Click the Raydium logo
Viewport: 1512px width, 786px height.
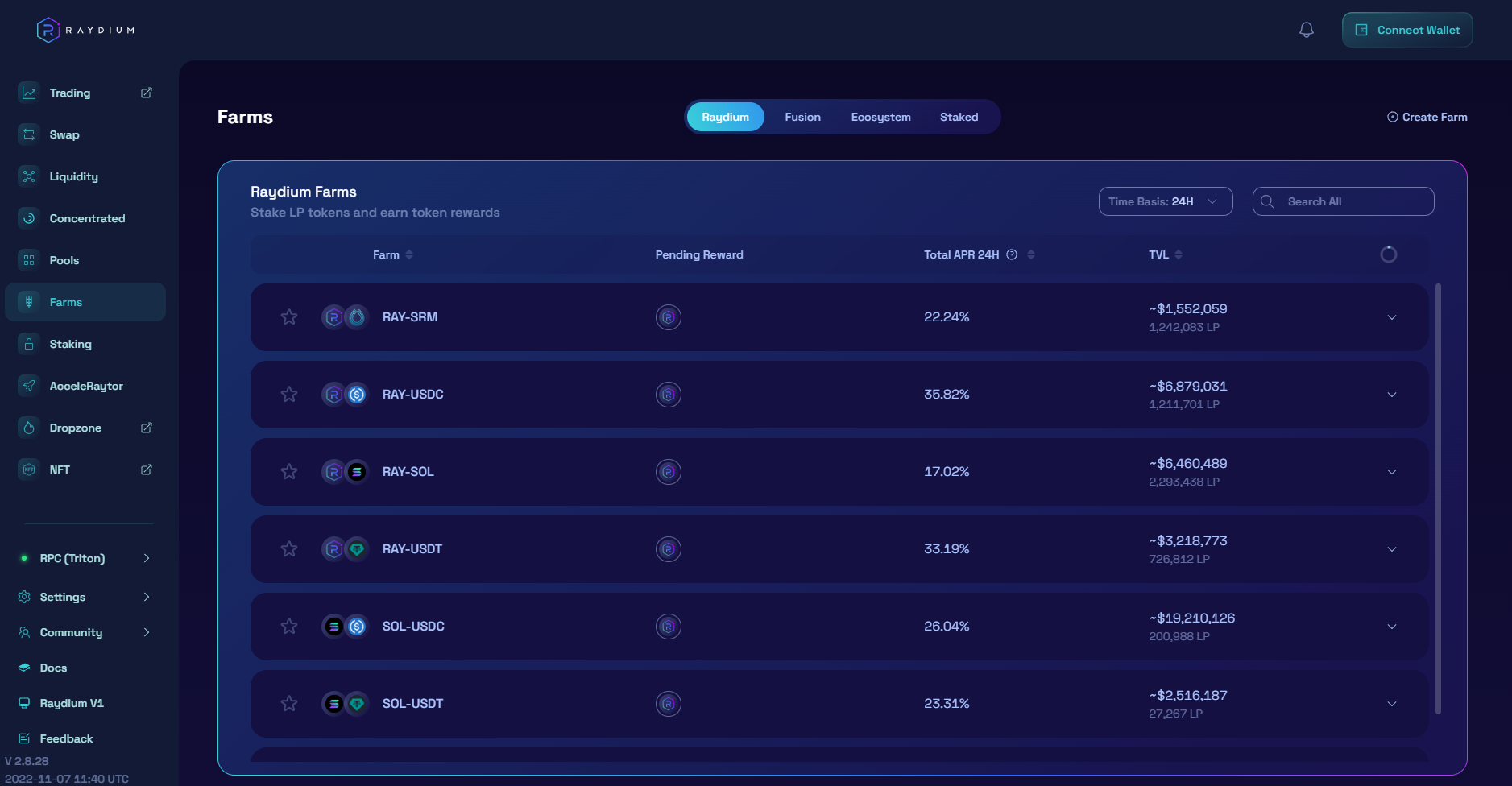(x=85, y=30)
